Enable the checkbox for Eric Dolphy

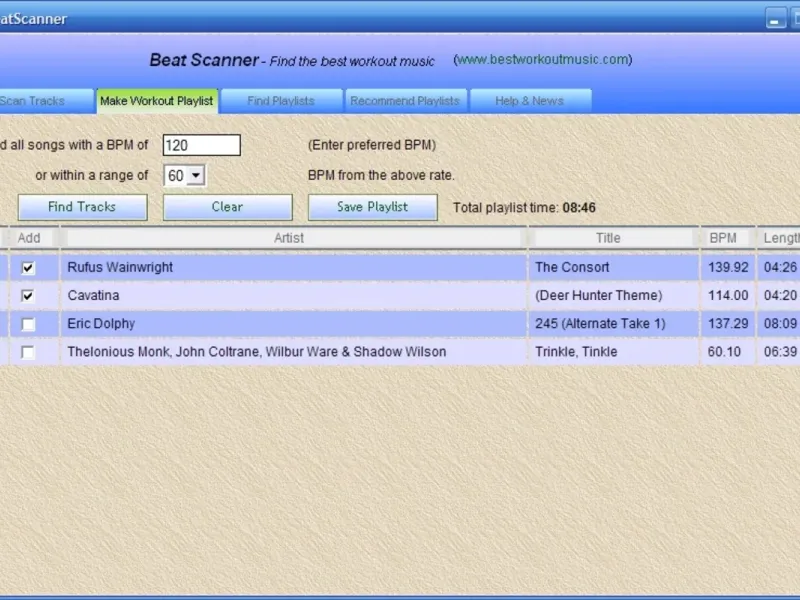(x=28, y=324)
